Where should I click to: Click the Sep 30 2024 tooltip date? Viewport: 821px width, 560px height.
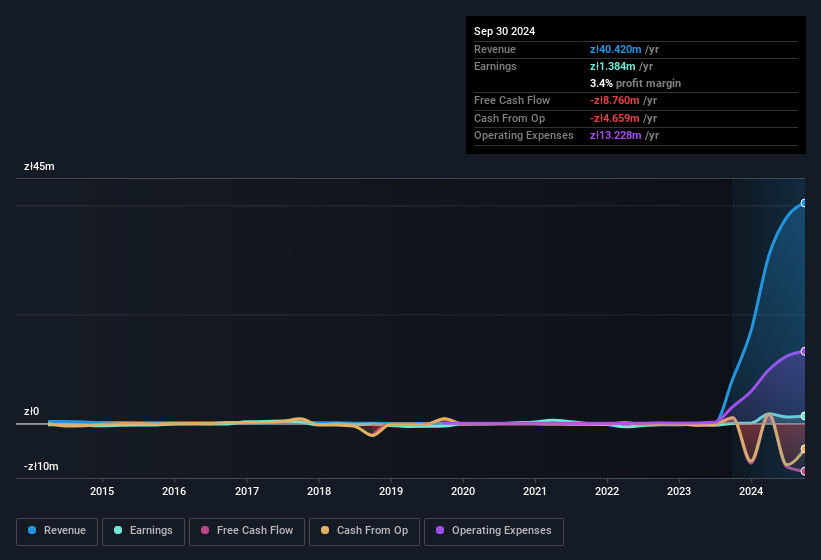[504, 31]
